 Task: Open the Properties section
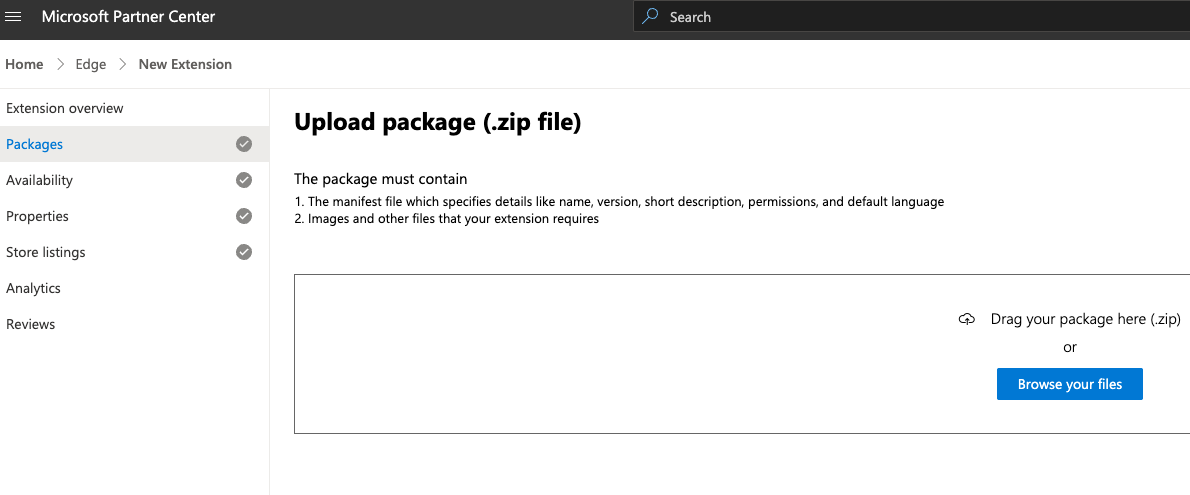click(38, 216)
